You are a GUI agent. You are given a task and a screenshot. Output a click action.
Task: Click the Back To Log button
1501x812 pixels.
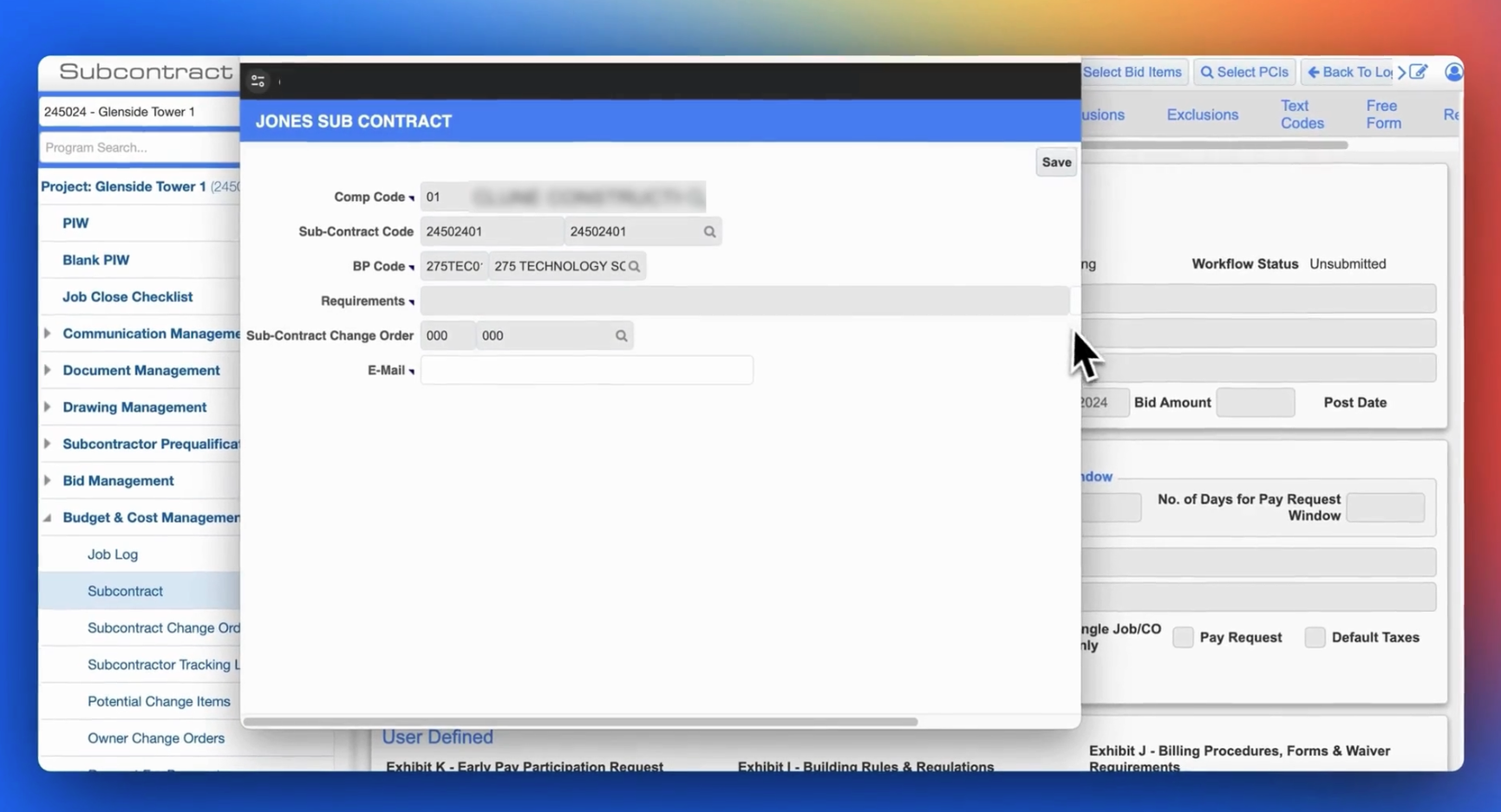1349,72
